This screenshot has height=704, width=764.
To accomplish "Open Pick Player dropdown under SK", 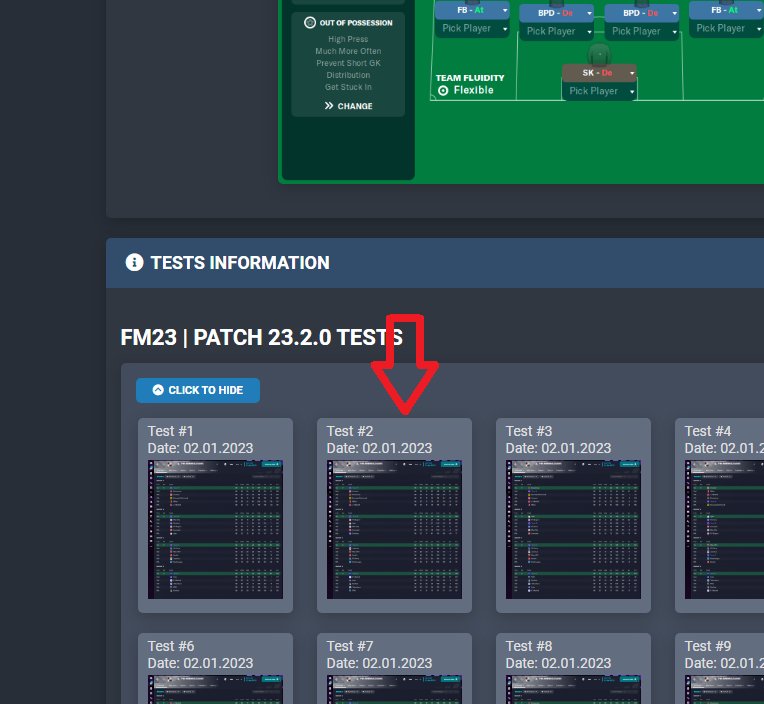I will click(599, 91).
